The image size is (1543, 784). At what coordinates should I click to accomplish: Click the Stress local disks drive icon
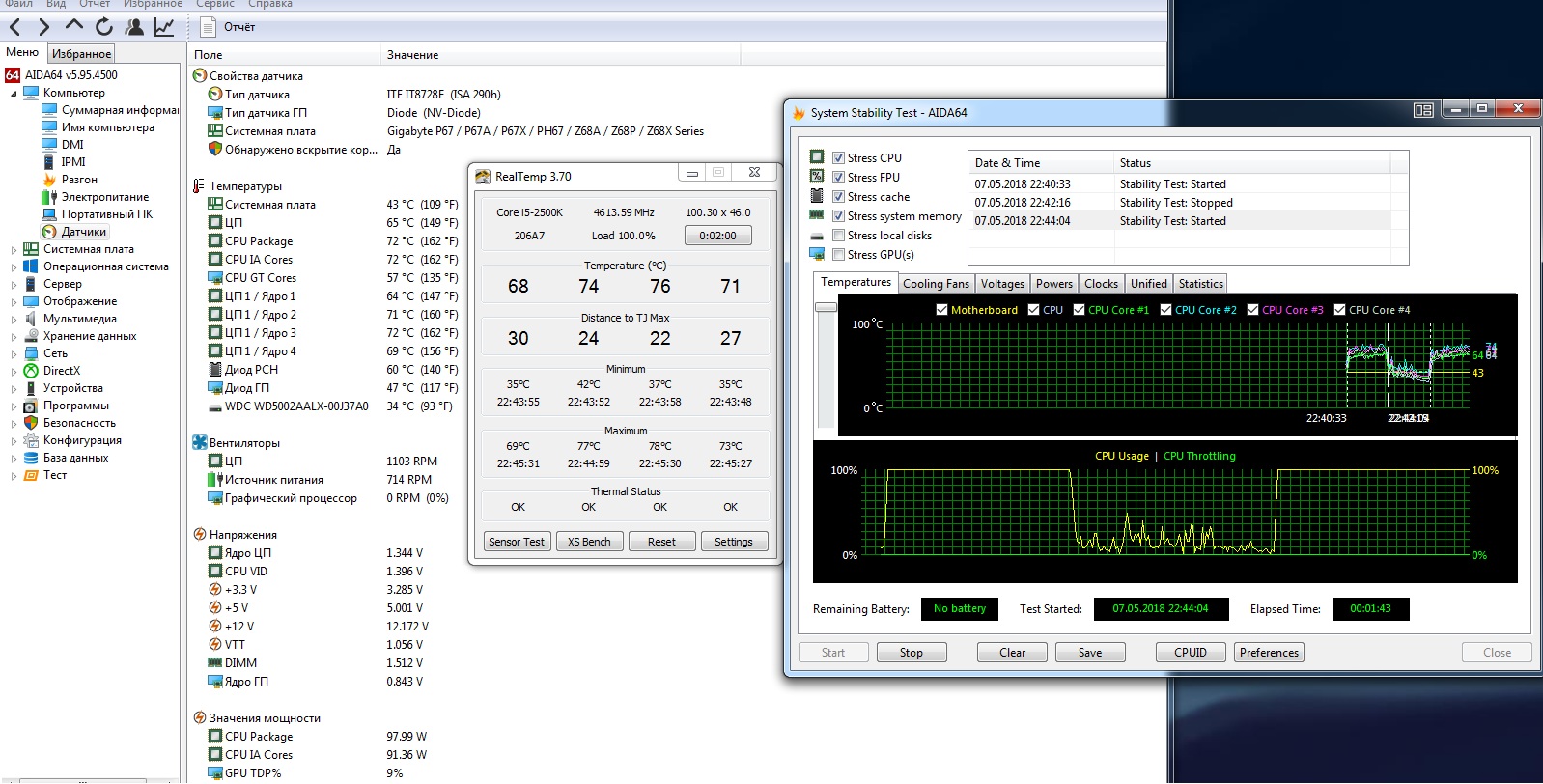(817, 236)
